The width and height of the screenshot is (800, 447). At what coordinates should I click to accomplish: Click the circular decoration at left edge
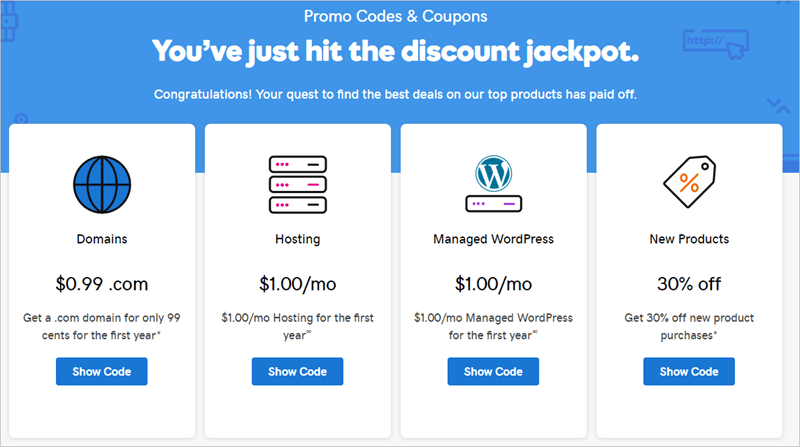click(20, 119)
